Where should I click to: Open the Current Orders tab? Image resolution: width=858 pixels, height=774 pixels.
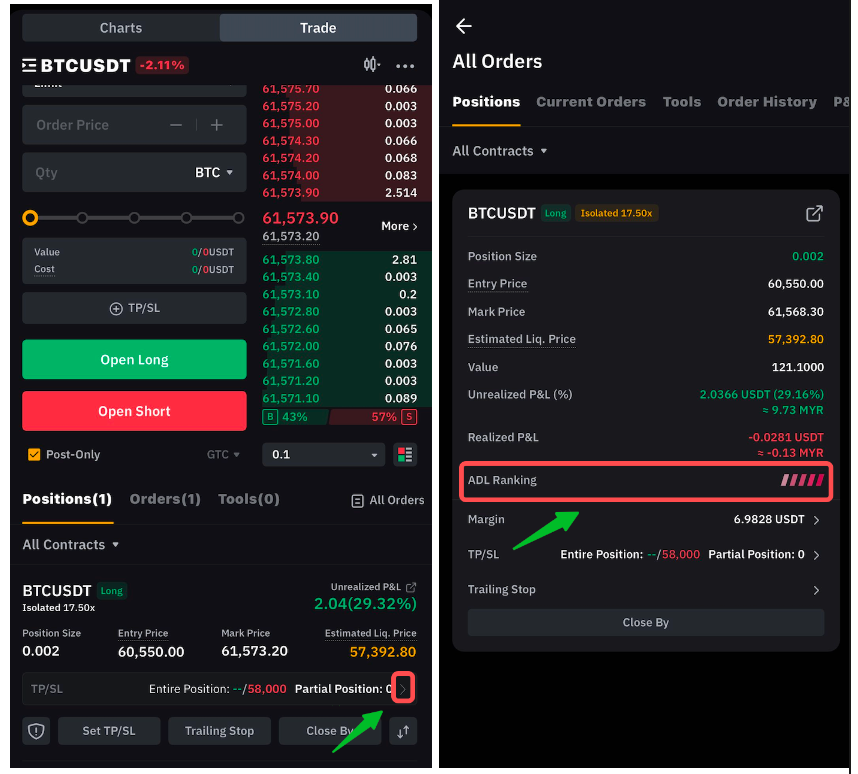tap(590, 102)
